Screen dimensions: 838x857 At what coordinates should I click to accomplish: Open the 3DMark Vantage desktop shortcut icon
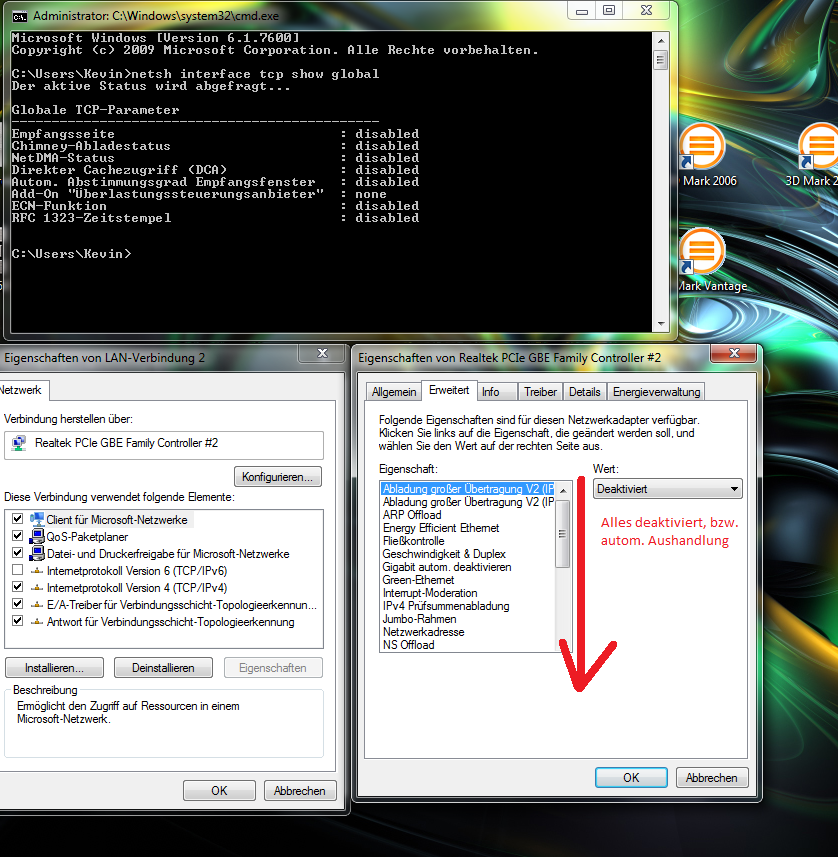click(x=702, y=251)
